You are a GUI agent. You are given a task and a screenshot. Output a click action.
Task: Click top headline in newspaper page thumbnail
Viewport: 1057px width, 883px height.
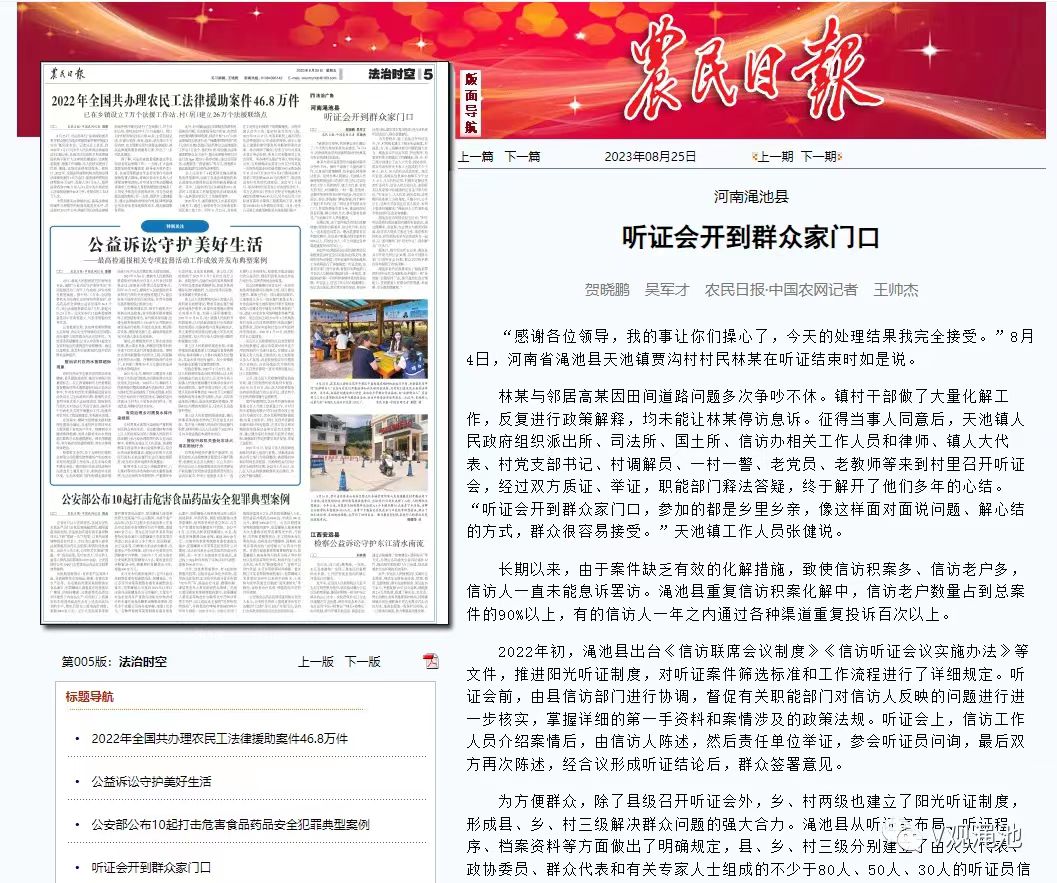click(x=175, y=100)
